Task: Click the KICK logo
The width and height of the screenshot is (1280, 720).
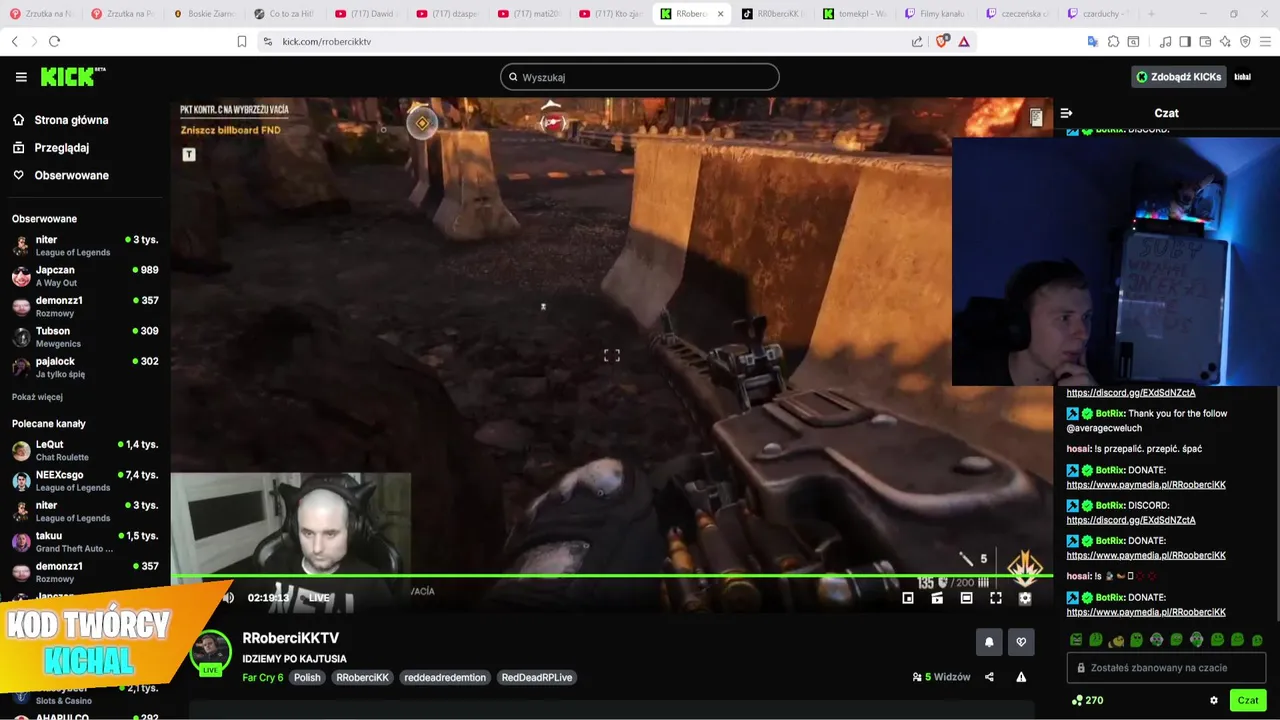Action: pos(72,77)
